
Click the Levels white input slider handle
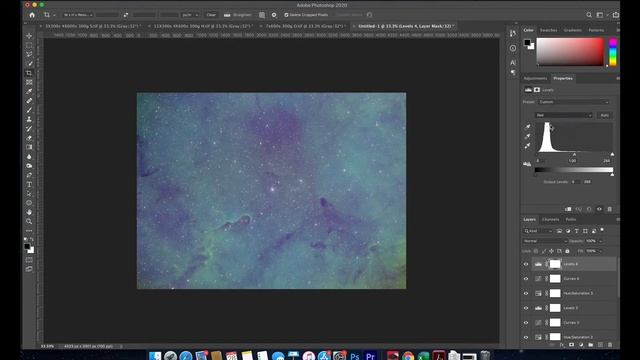[612, 154]
